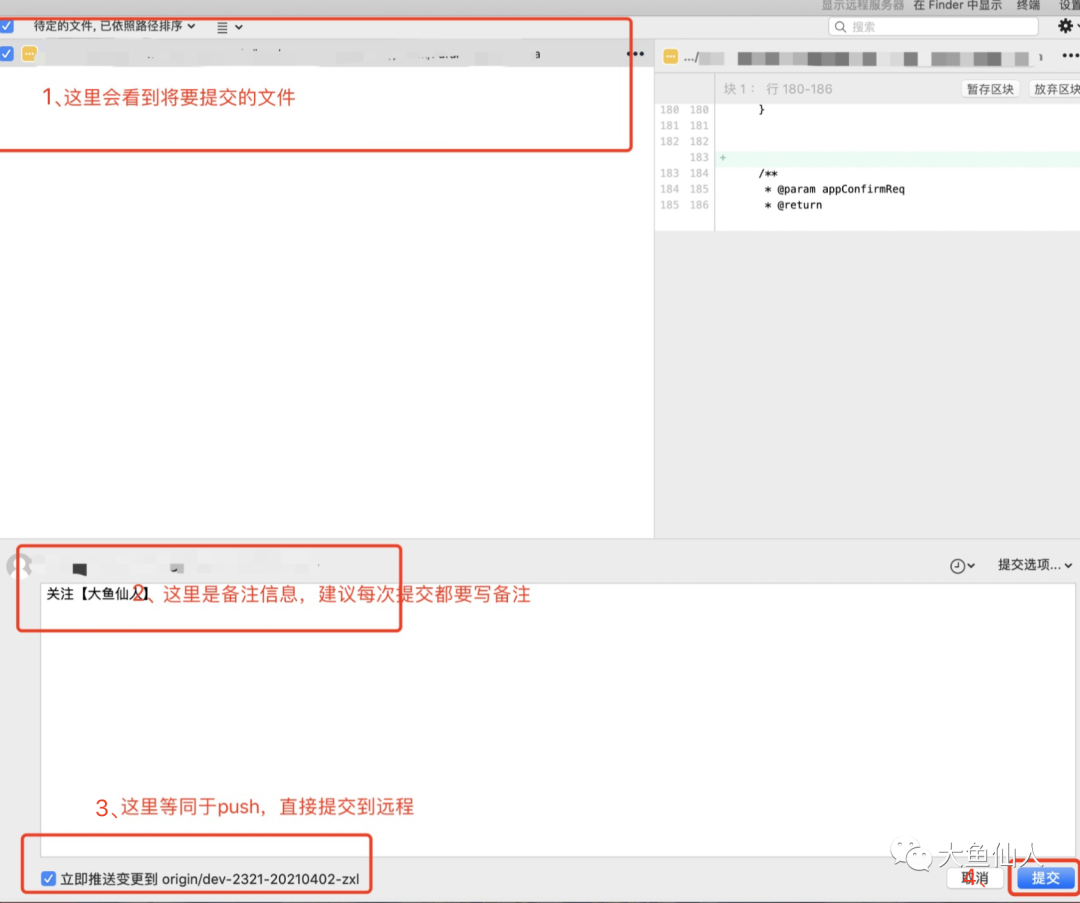
Task: Click the '块 1: 行 180-186' hunk header
Action: [778, 89]
